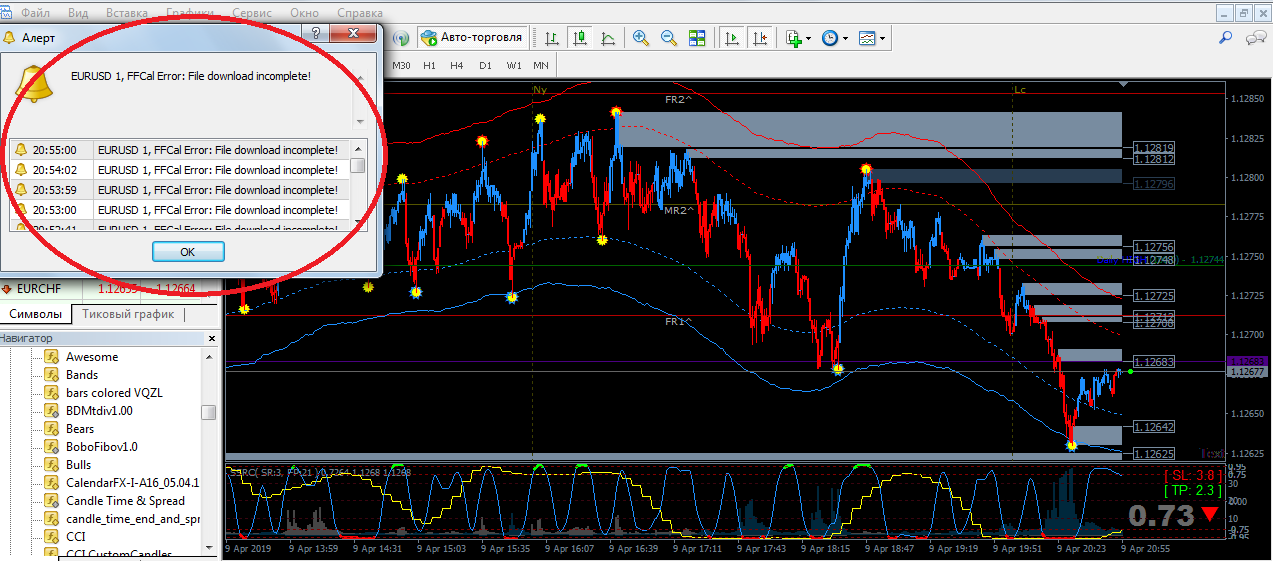The width and height of the screenshot is (1273, 561).
Task: Select the 20:53:59 alert row
Action: (x=180, y=190)
